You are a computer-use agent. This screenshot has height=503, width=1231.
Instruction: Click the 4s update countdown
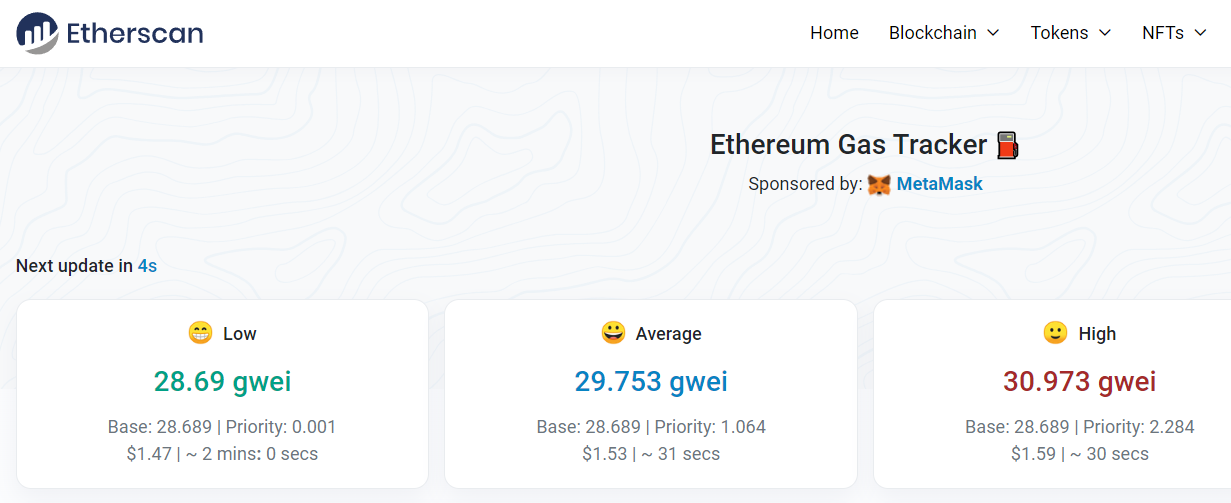(x=147, y=266)
